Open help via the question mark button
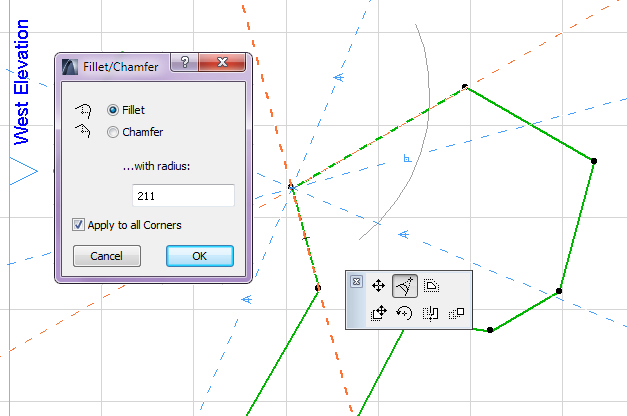The height and width of the screenshot is (416, 627). tap(184, 62)
